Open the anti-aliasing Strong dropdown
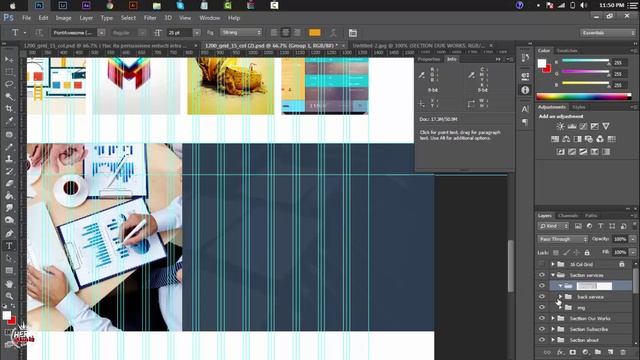 tap(241, 32)
